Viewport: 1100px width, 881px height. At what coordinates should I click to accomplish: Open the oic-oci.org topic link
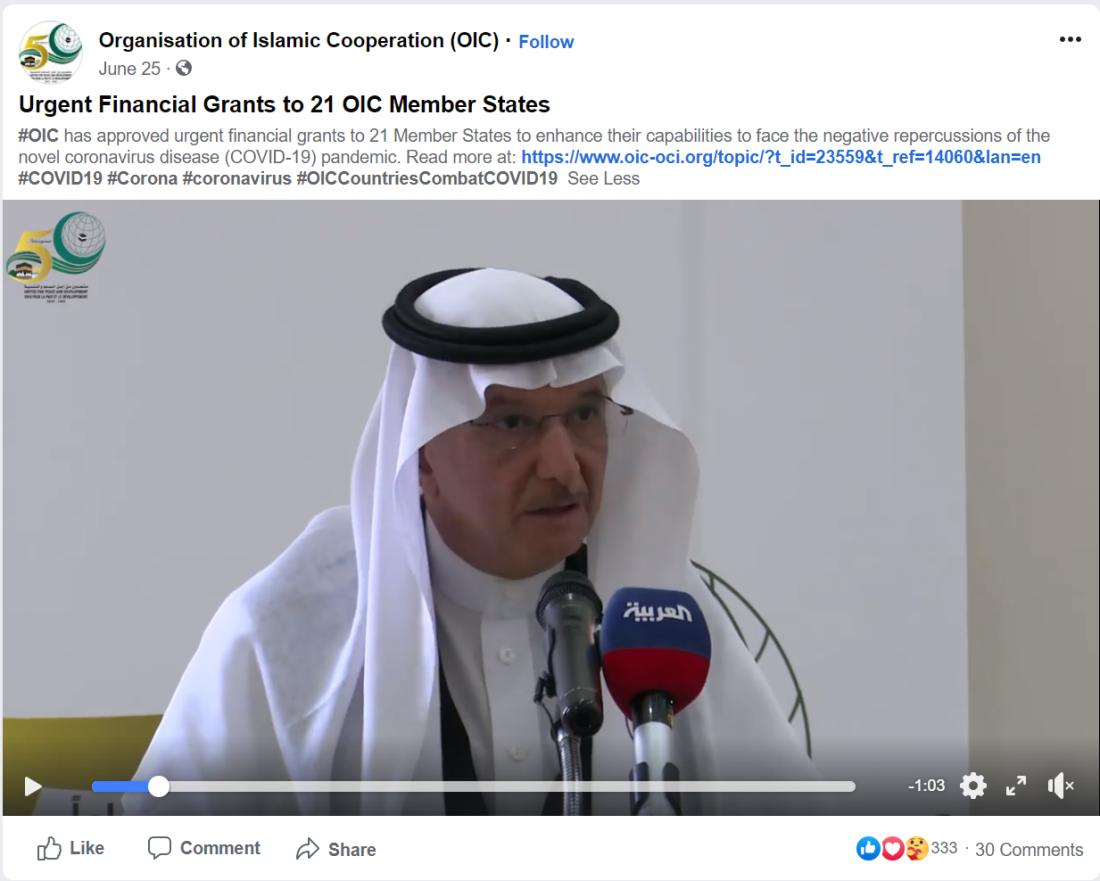pos(781,157)
